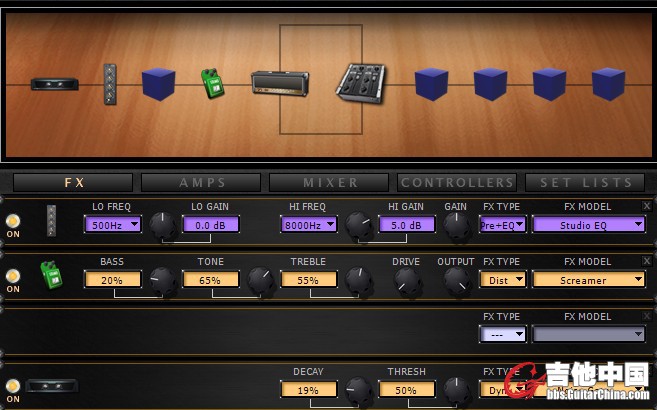Open the SET LISTS panel

pos(586,183)
